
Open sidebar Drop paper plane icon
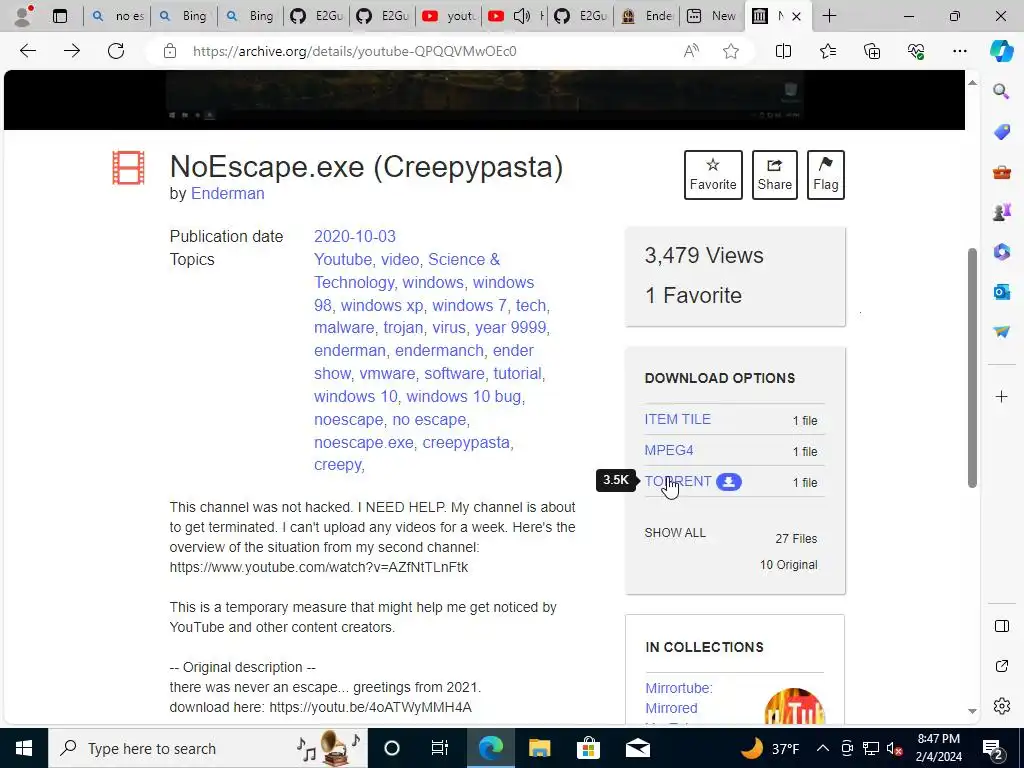(1001, 331)
